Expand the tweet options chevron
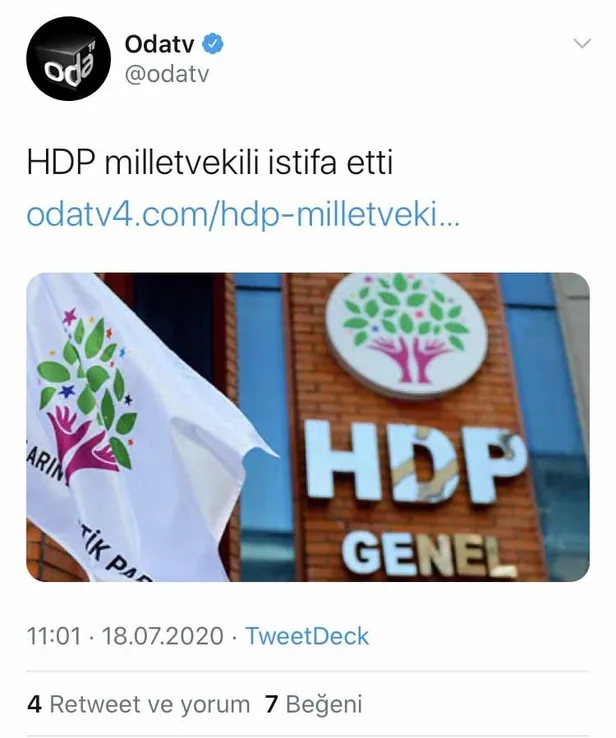Screen dimensions: 616x738 coord(583,44)
